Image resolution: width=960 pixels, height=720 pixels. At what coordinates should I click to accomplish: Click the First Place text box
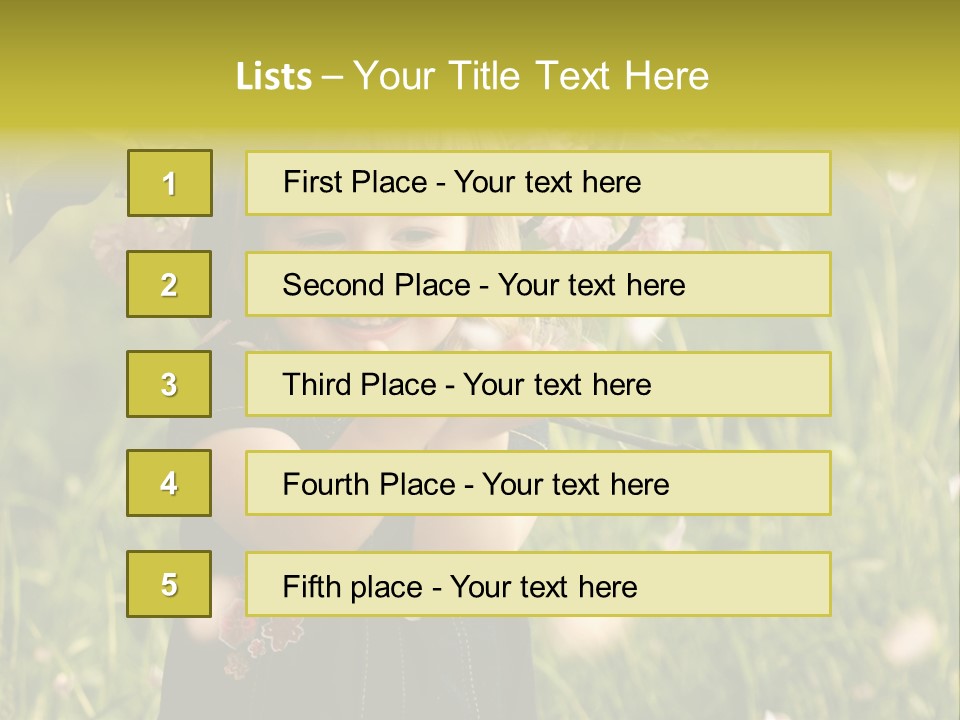(538, 183)
